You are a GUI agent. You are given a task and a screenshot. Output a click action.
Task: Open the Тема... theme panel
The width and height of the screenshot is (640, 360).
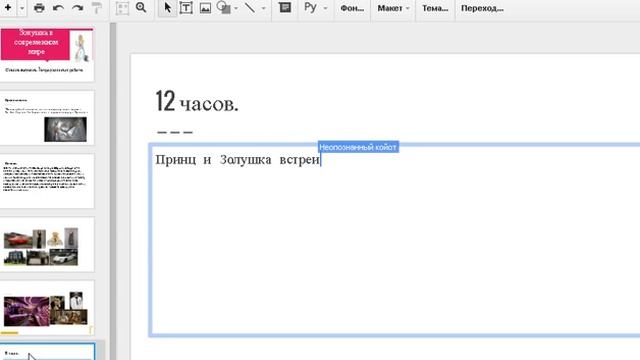coord(435,8)
